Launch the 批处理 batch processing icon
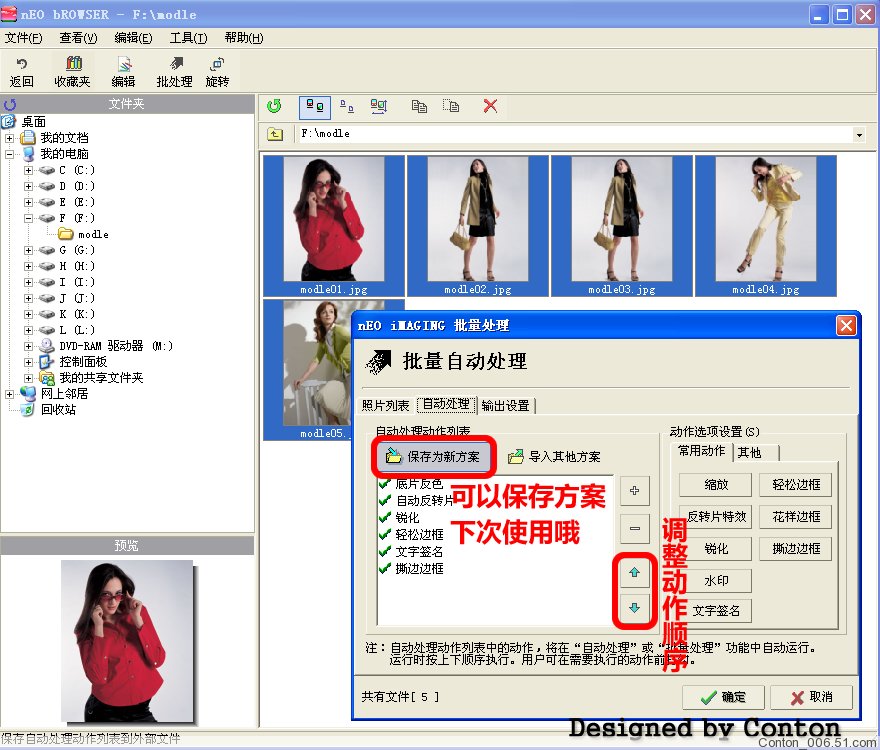This screenshot has width=880, height=750. (x=175, y=72)
